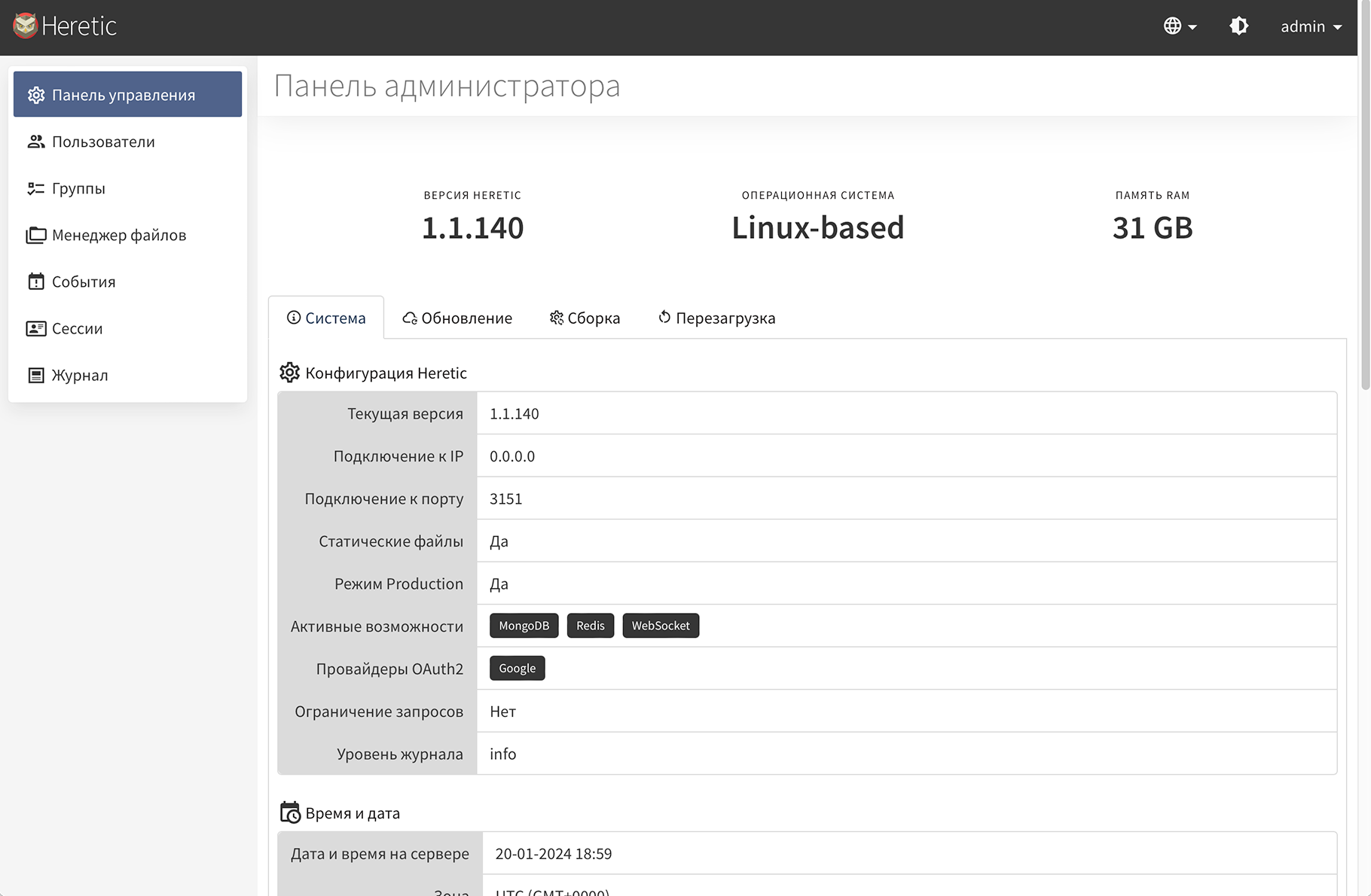Click the gear icon beside Панель управления
1371x896 pixels.
[36, 95]
